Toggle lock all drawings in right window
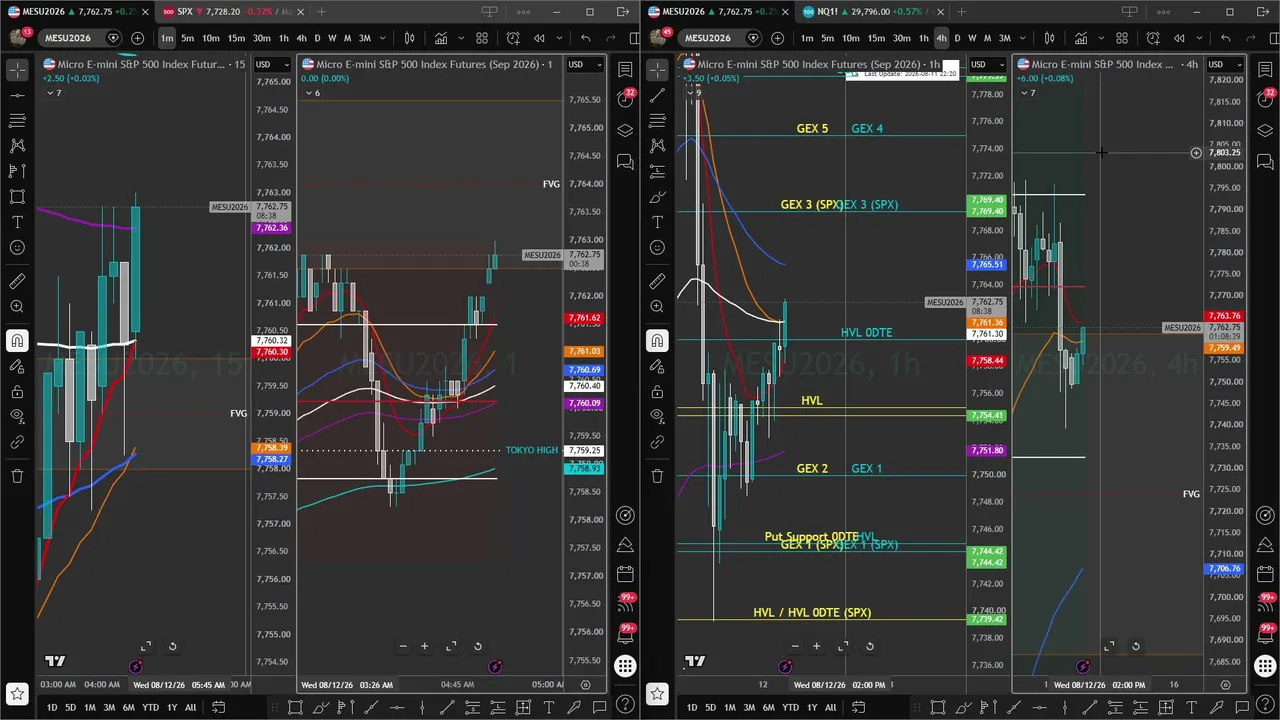The height and width of the screenshot is (720, 1280). (657, 391)
